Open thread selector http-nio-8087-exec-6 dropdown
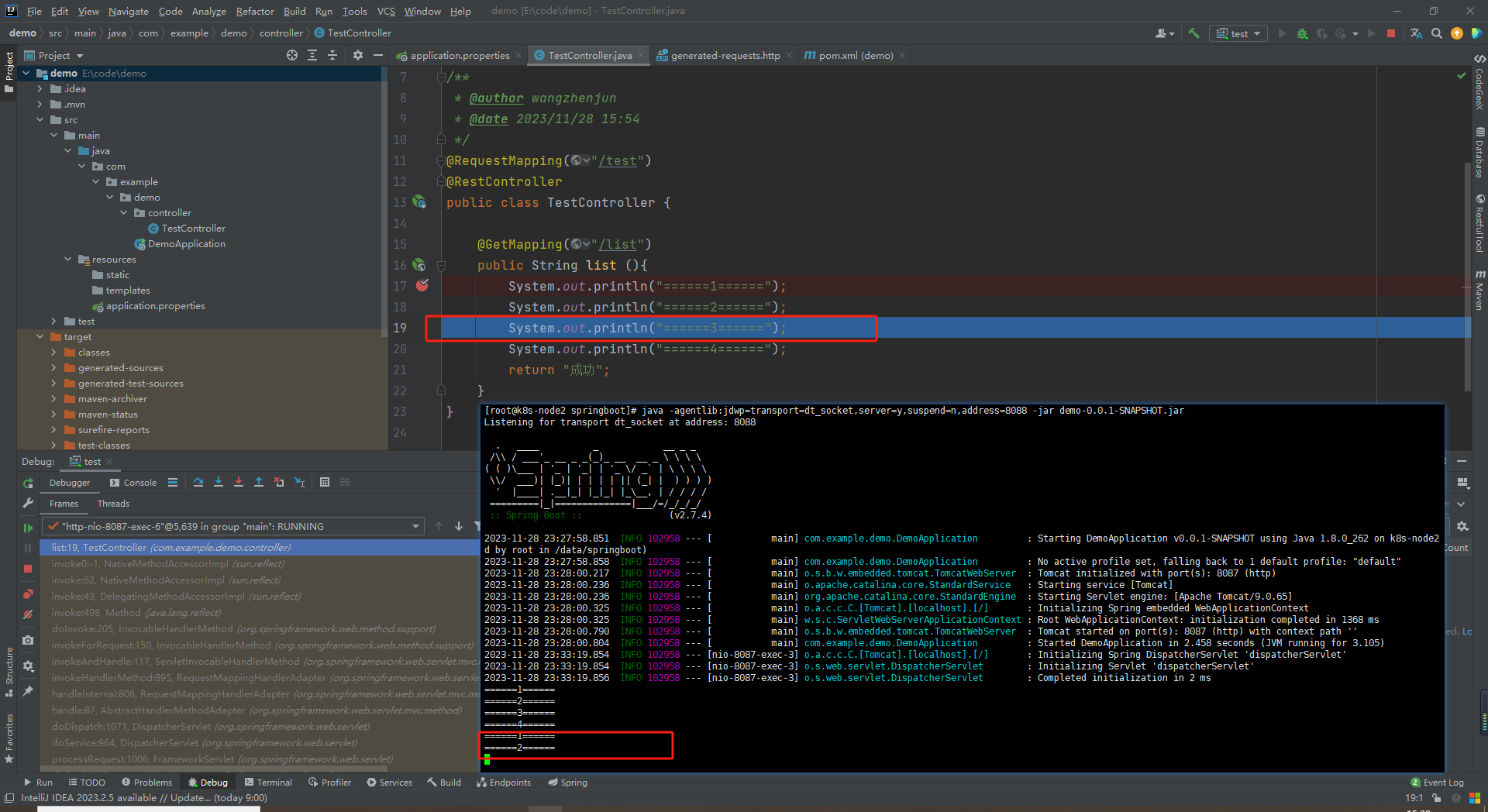Image resolution: width=1488 pixels, height=812 pixels. point(233,526)
